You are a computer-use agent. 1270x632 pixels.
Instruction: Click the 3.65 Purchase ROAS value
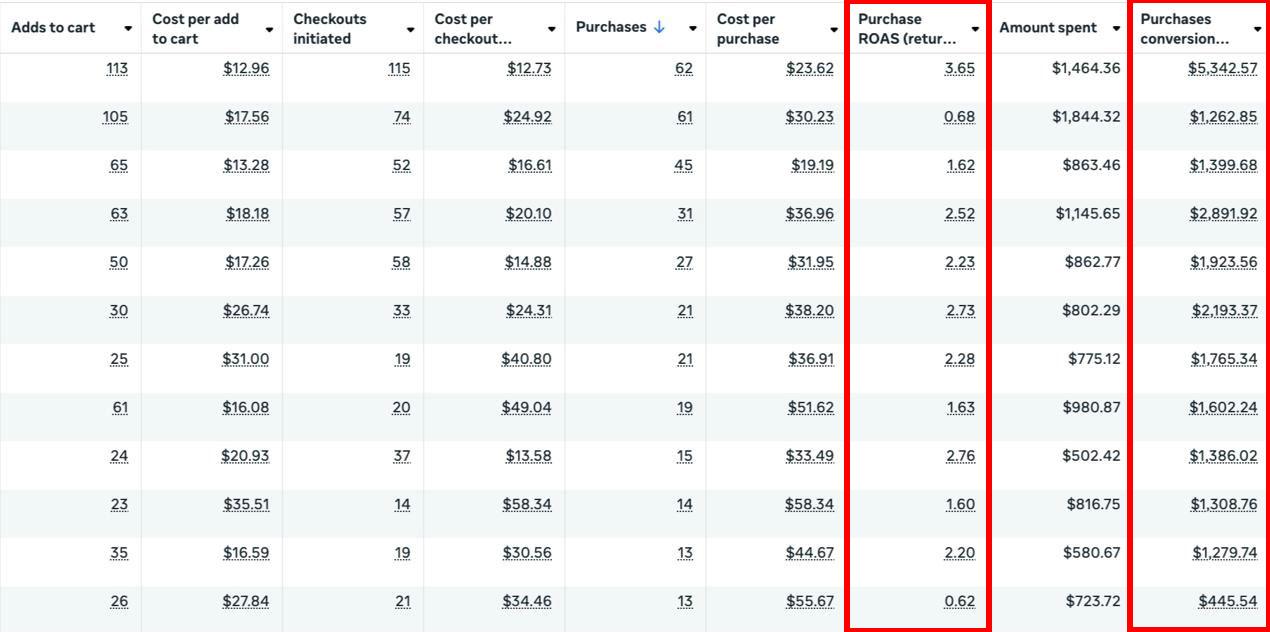tap(959, 68)
